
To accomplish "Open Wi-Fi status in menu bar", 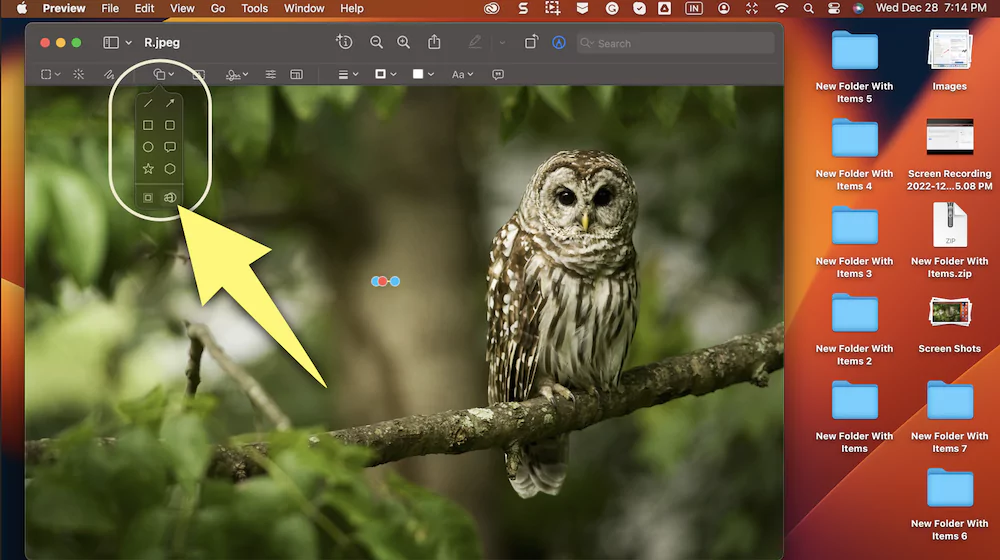I will [x=781, y=8].
